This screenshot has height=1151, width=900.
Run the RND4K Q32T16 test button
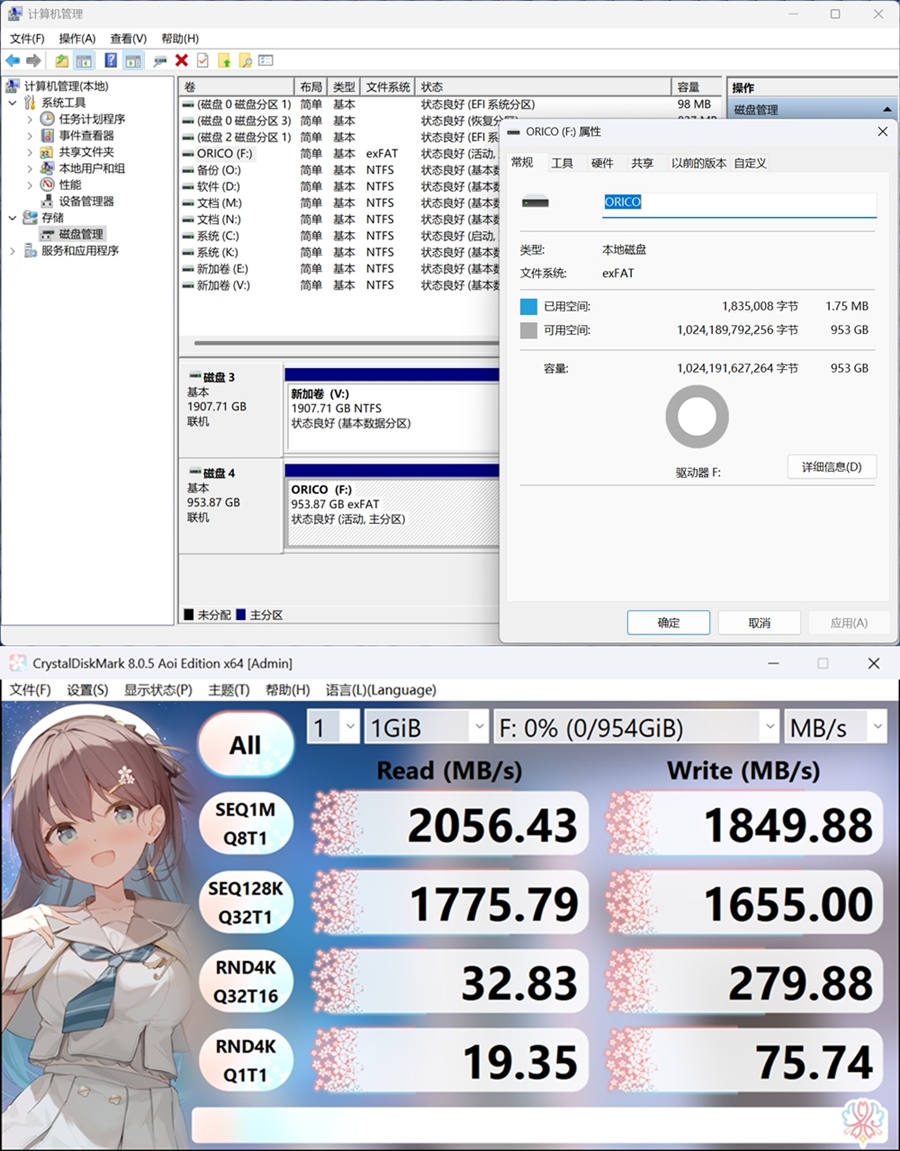click(x=245, y=981)
